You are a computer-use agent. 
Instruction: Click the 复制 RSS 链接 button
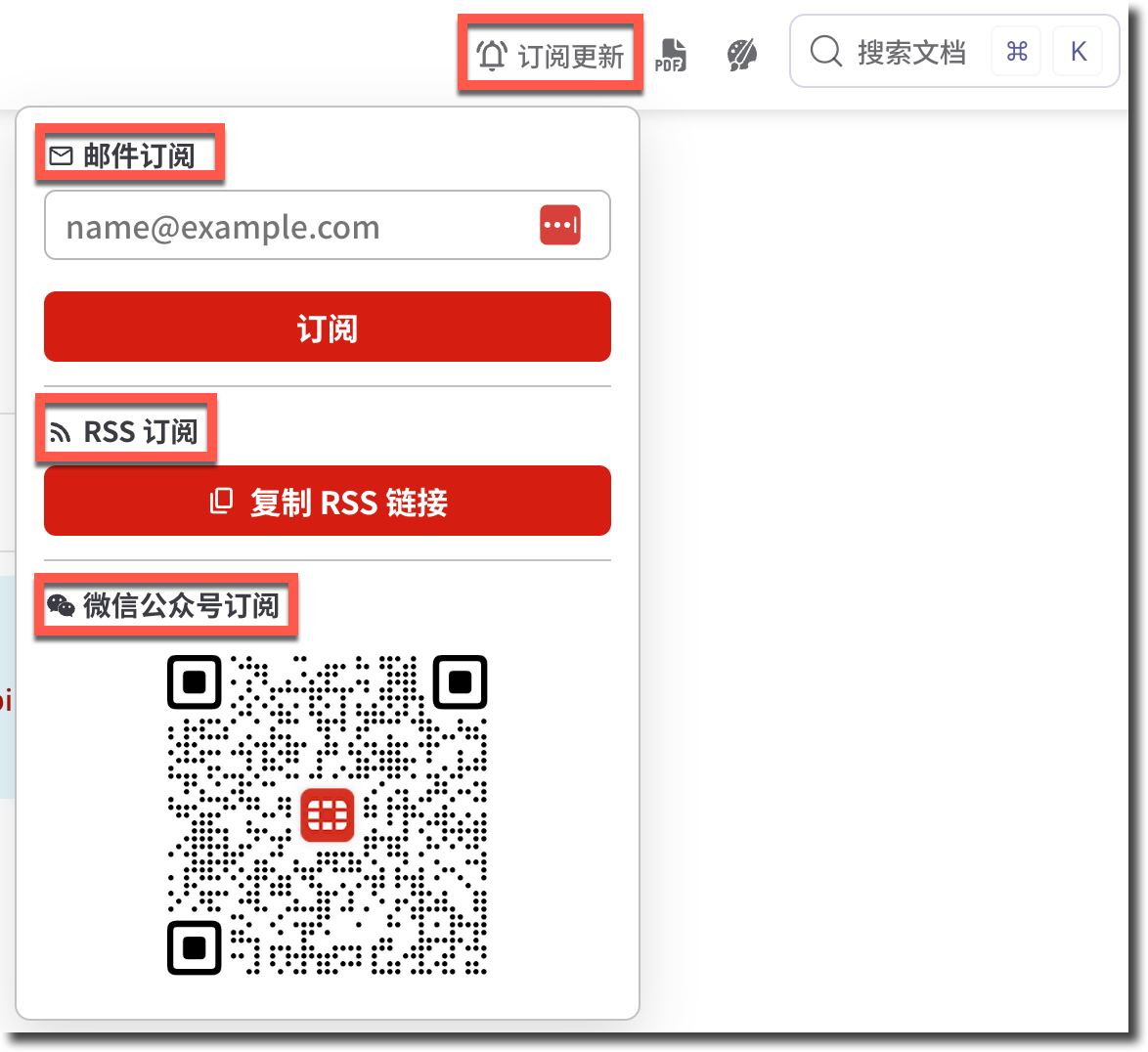pyautogui.click(x=328, y=501)
